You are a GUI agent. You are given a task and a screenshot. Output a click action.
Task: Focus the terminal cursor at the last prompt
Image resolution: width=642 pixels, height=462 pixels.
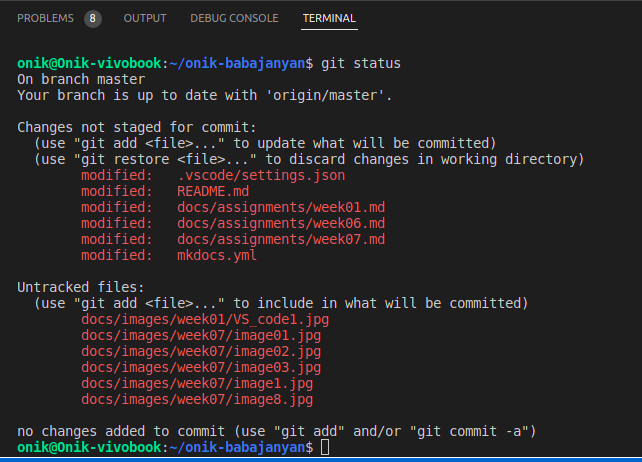point(326,447)
